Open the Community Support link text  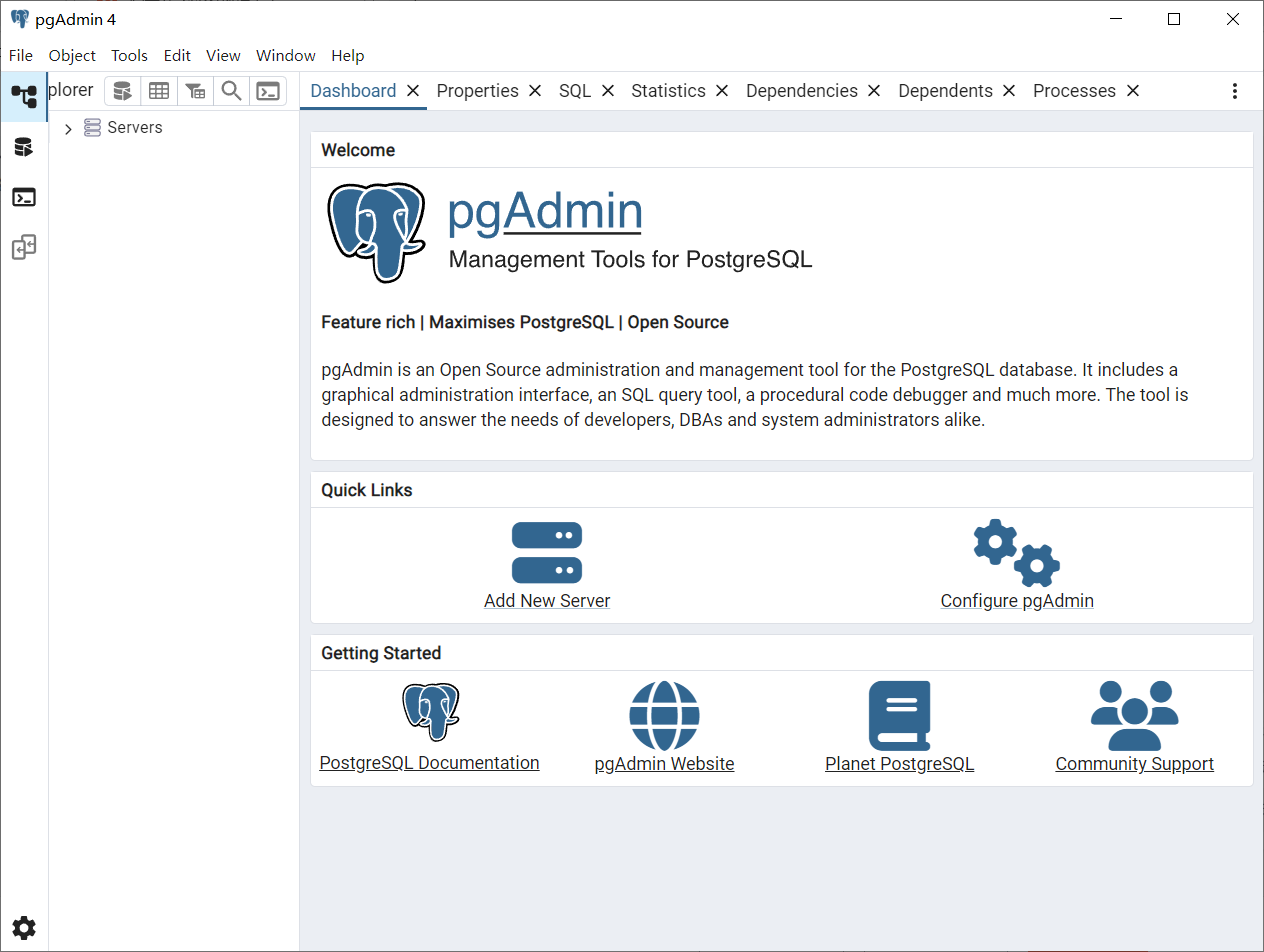click(1134, 764)
